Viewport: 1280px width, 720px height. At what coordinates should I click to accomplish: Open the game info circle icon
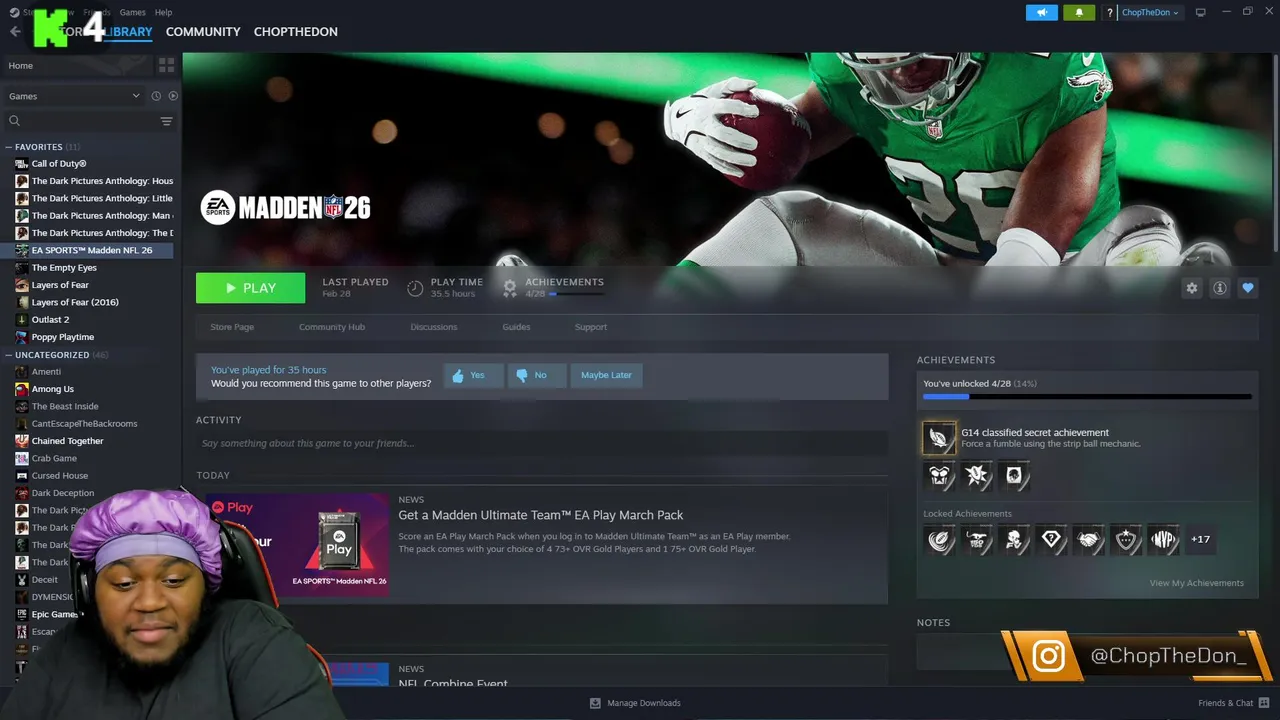[x=1219, y=288]
